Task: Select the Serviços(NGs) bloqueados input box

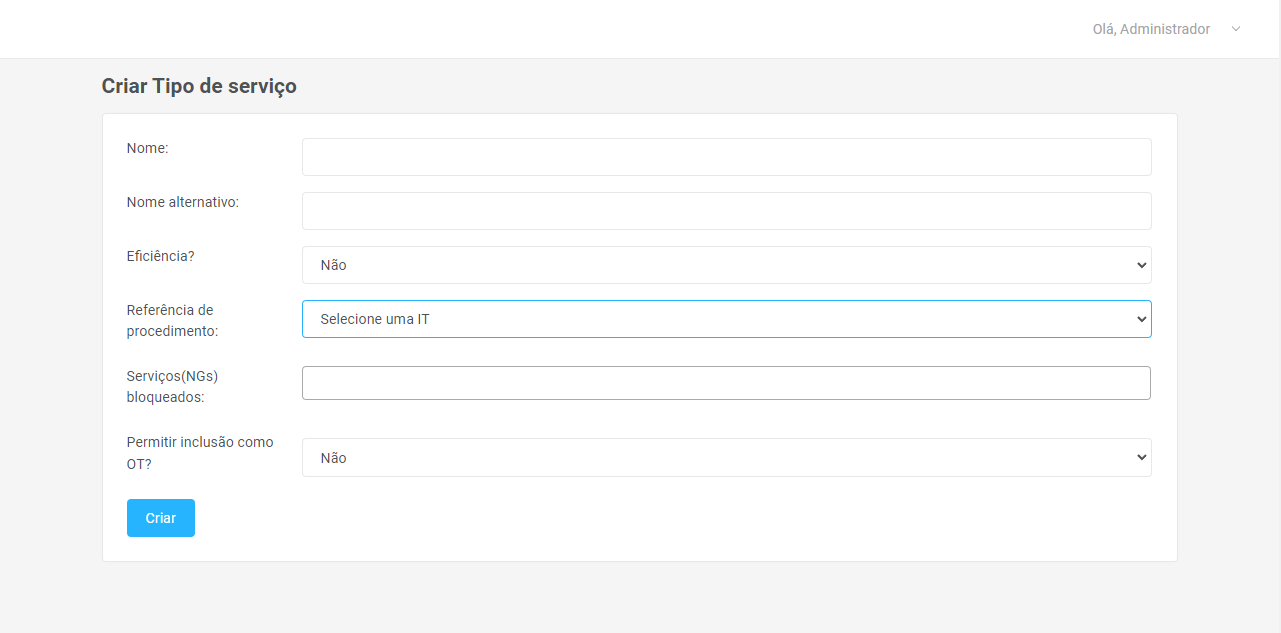Action: pos(726,383)
